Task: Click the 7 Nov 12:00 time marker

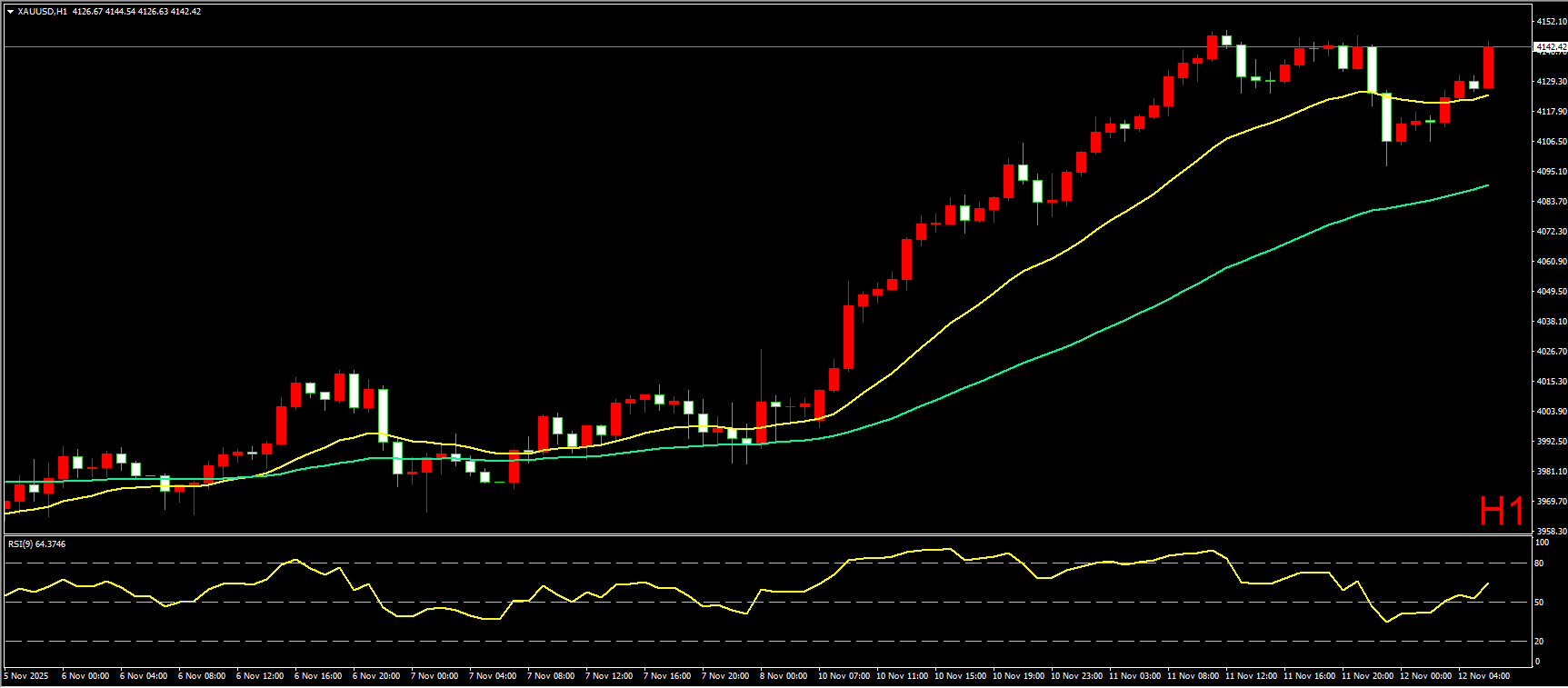Action: point(609,676)
